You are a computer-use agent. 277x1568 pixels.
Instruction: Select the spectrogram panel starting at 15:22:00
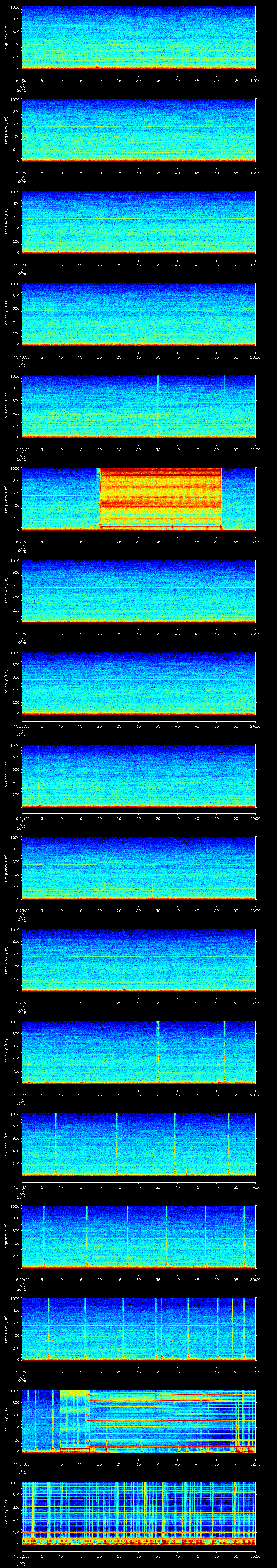(x=138, y=591)
